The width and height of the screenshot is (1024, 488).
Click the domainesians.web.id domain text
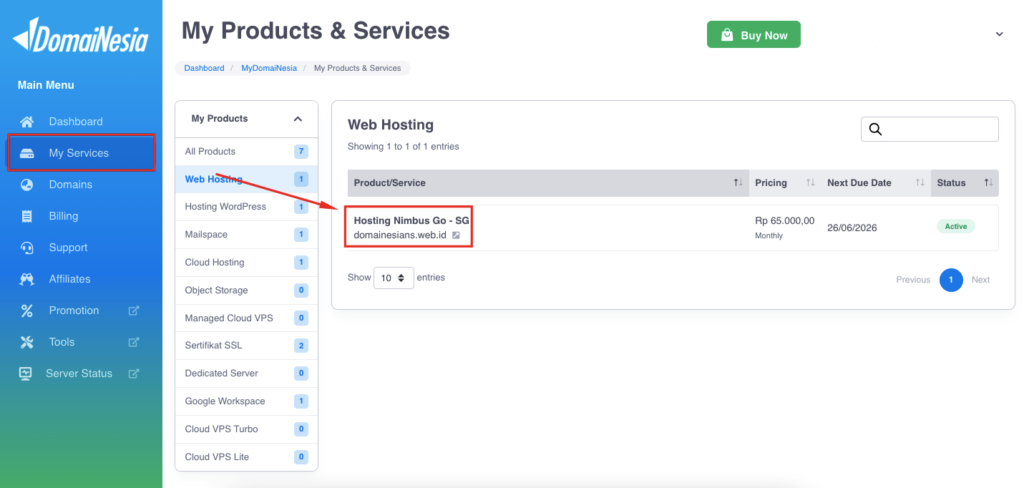point(400,235)
